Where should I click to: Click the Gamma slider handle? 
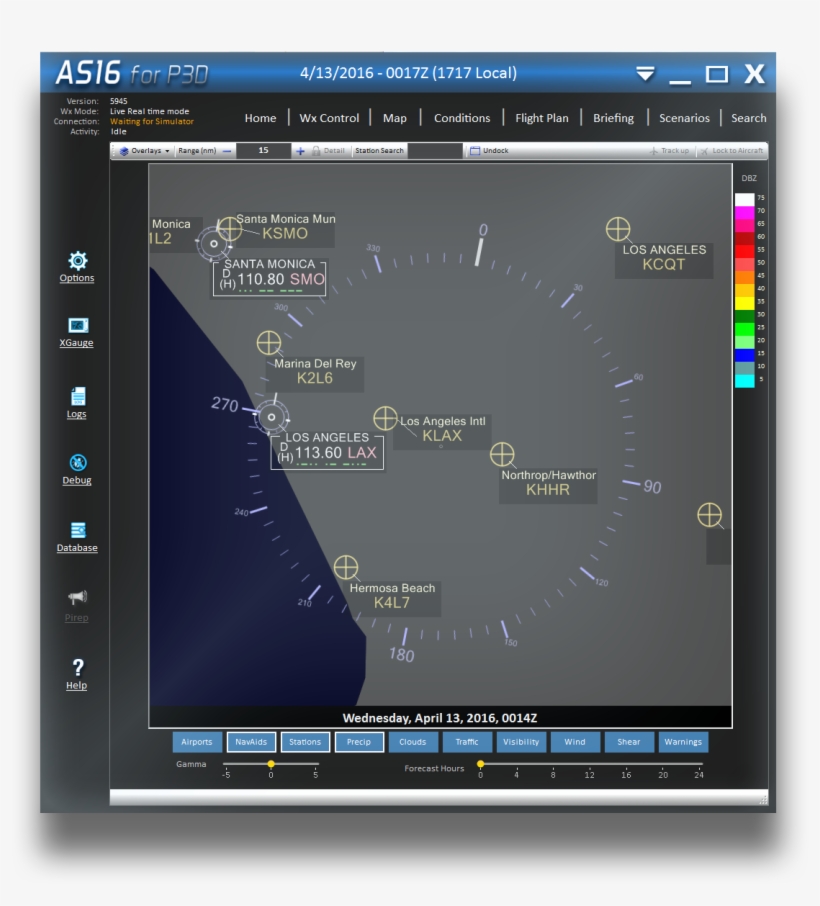(271, 764)
